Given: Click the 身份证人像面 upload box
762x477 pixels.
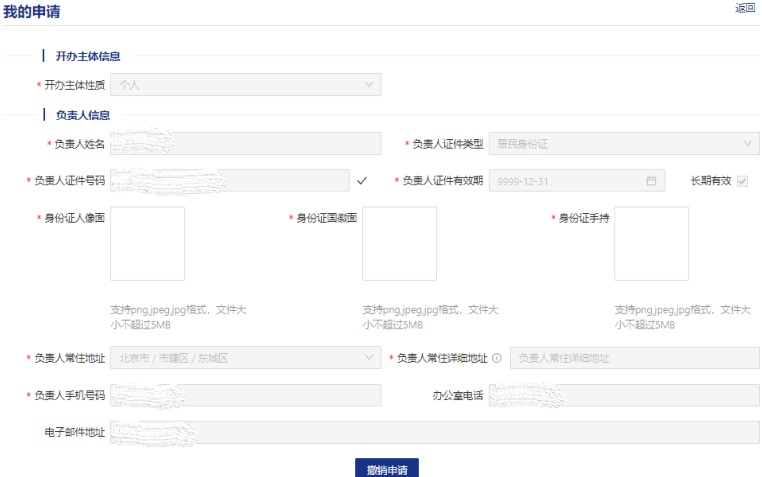Looking at the screenshot, I should pyautogui.click(x=147, y=244).
